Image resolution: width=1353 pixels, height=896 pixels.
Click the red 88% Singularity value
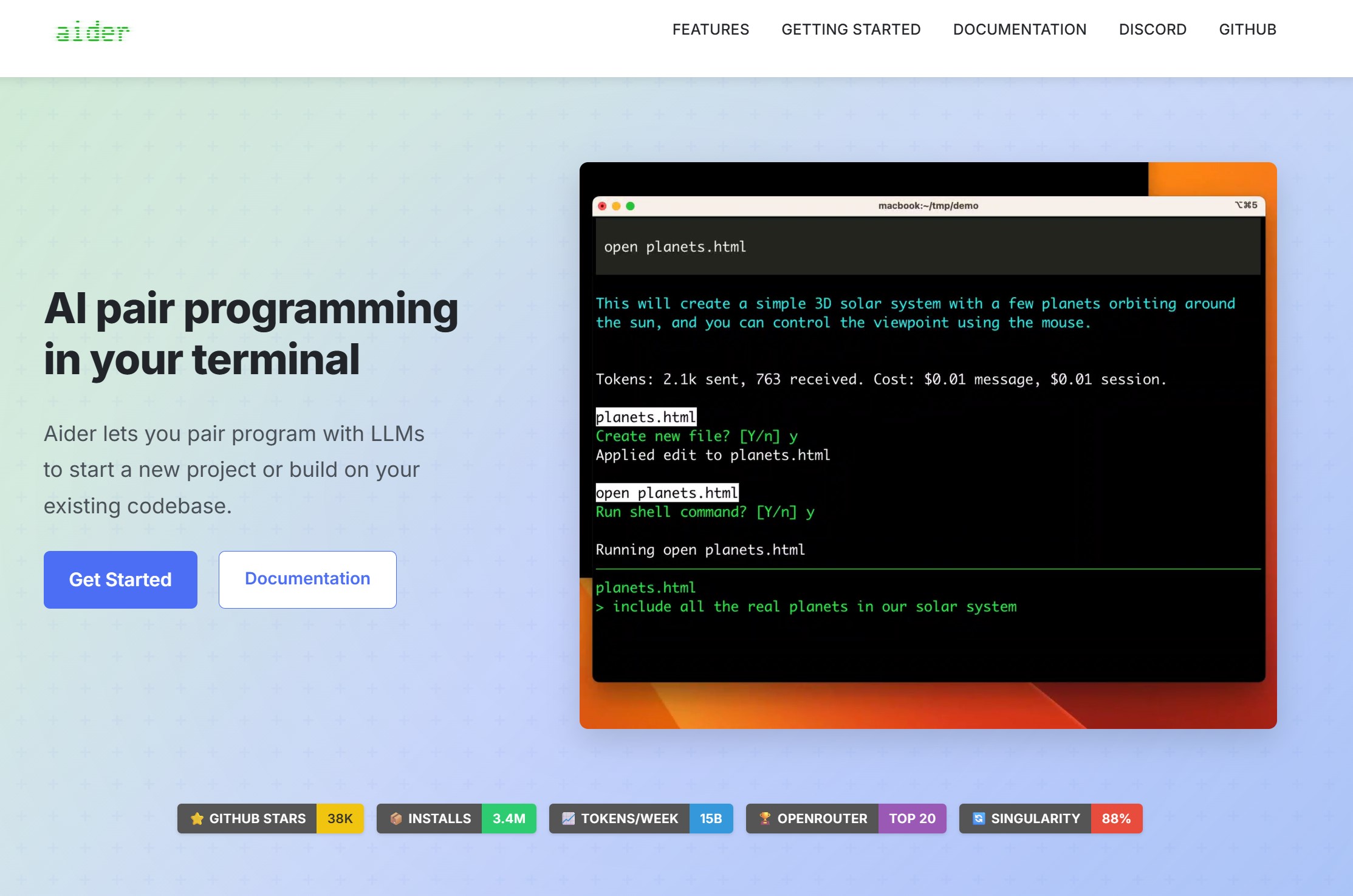click(x=1116, y=819)
